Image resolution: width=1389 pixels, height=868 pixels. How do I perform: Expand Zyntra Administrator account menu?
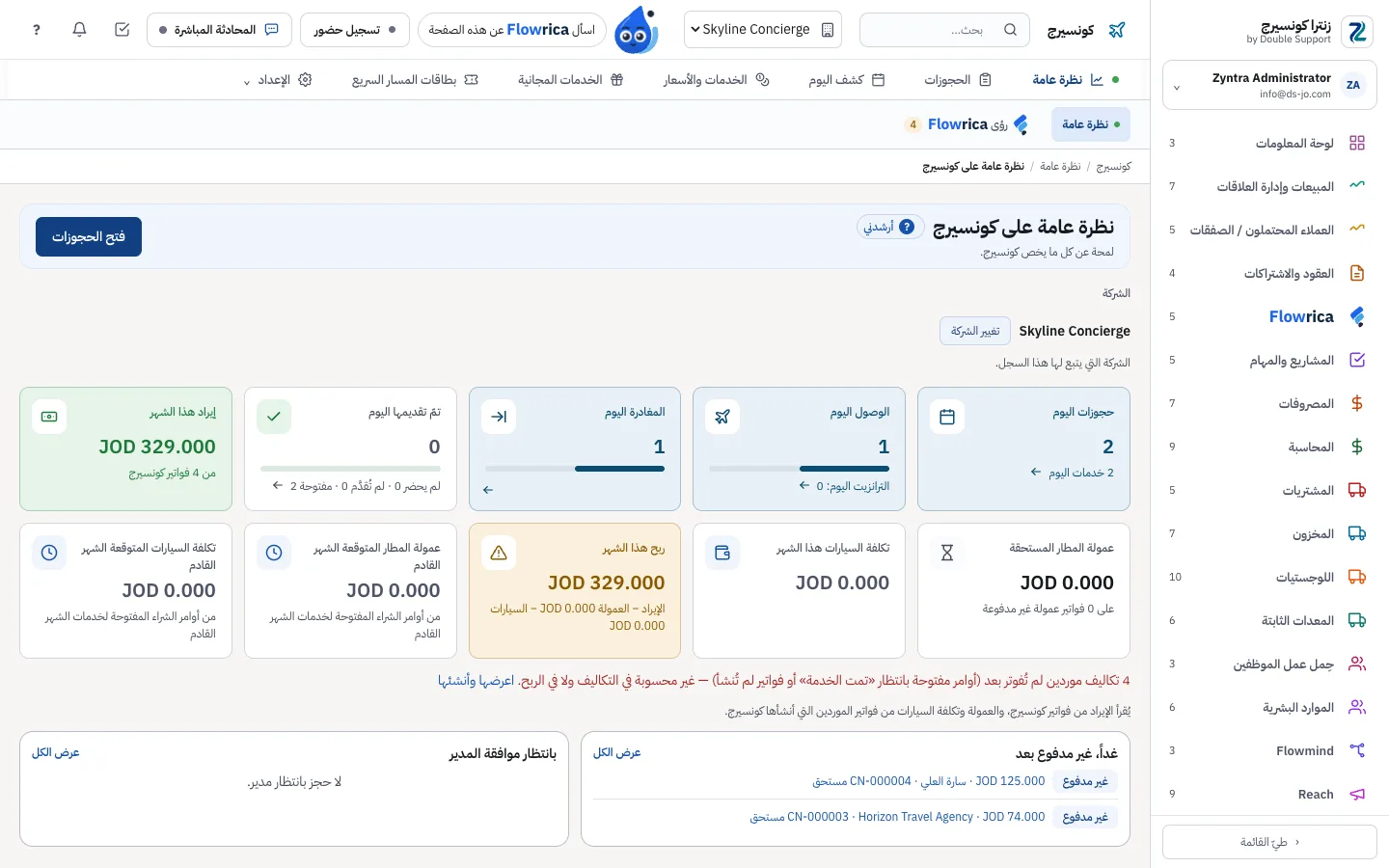pos(1269,86)
